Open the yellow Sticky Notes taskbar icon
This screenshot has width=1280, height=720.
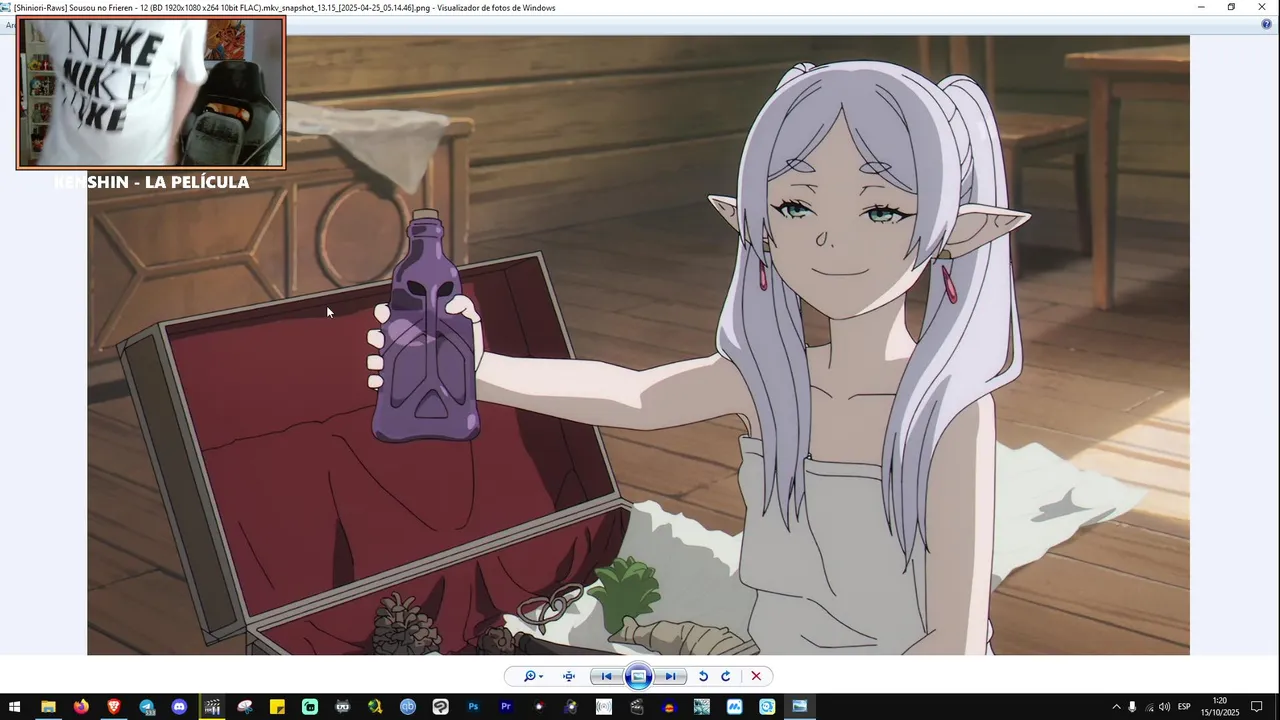[x=277, y=706]
